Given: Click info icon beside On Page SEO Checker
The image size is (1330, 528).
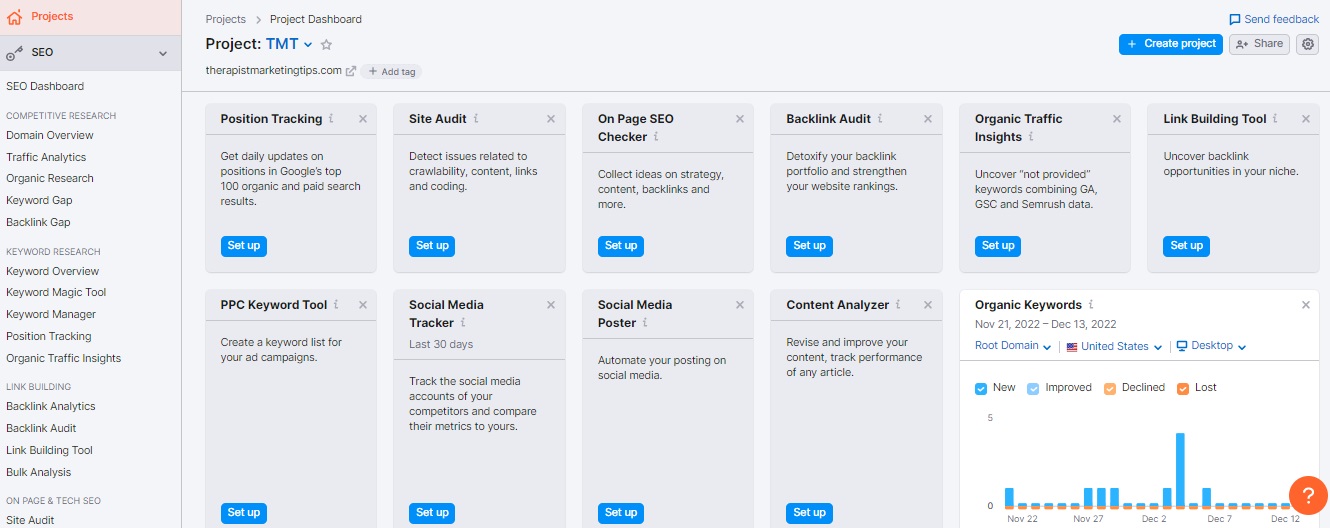Looking at the screenshot, I should point(656,136).
